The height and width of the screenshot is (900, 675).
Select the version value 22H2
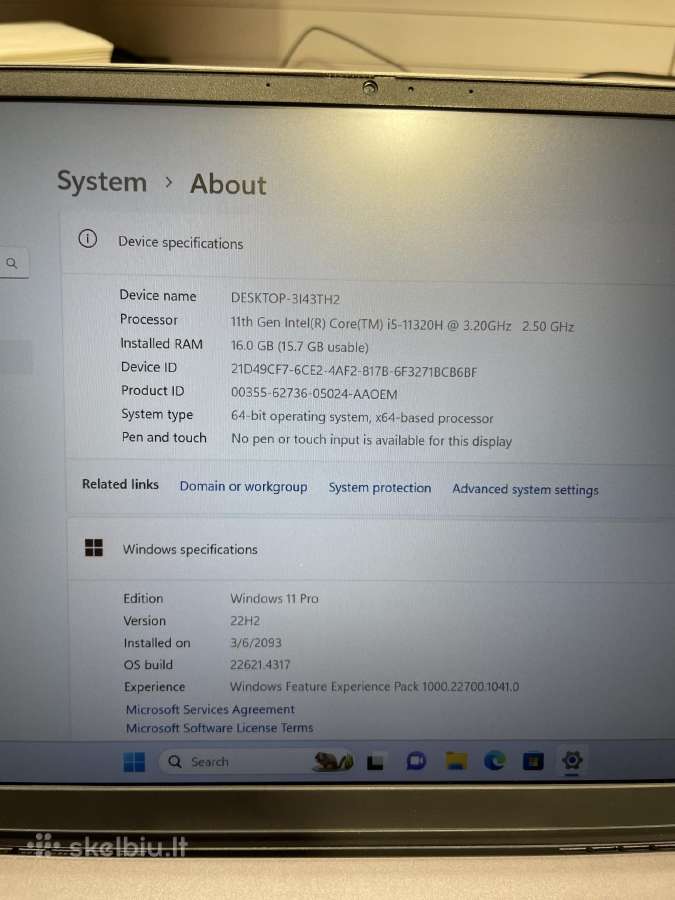[x=245, y=620]
